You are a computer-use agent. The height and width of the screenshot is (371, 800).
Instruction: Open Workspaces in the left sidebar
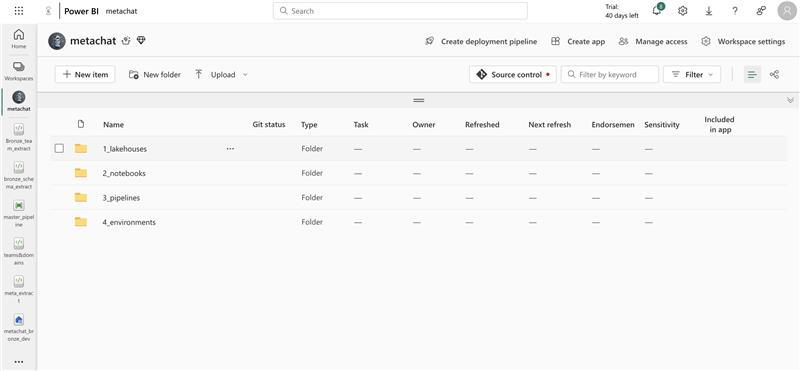click(x=19, y=71)
